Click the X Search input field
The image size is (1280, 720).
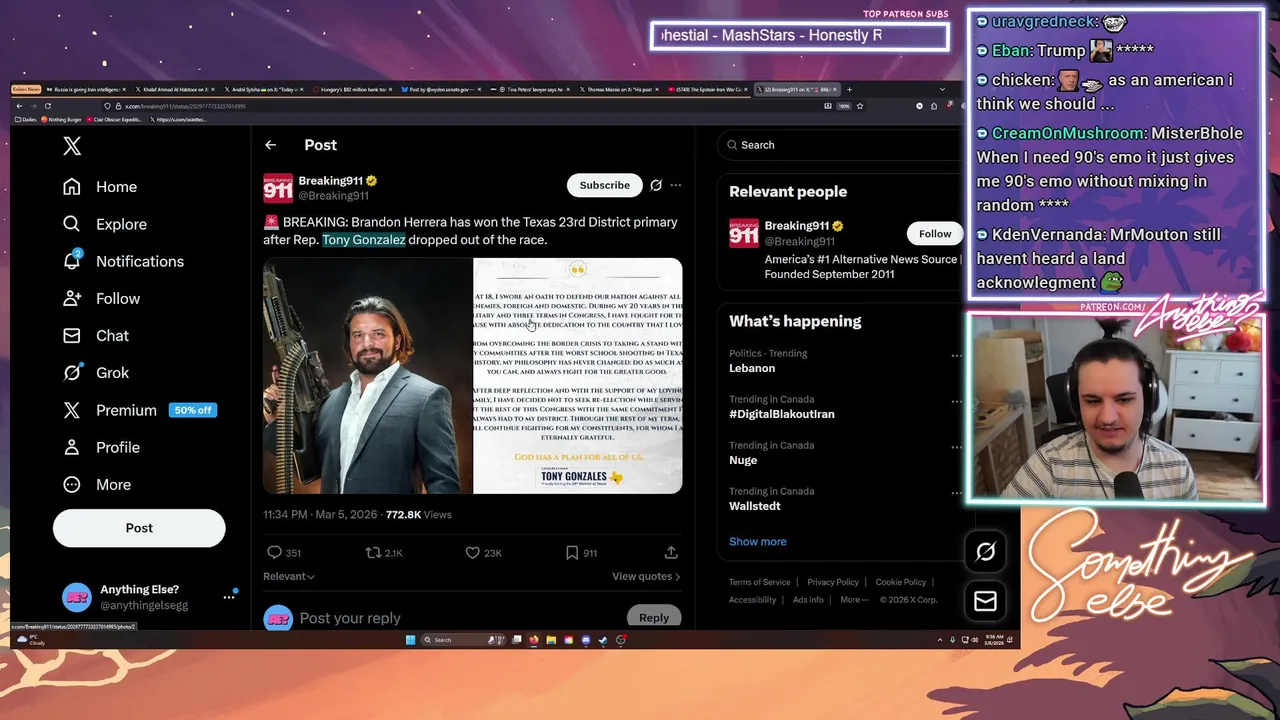[x=840, y=145]
